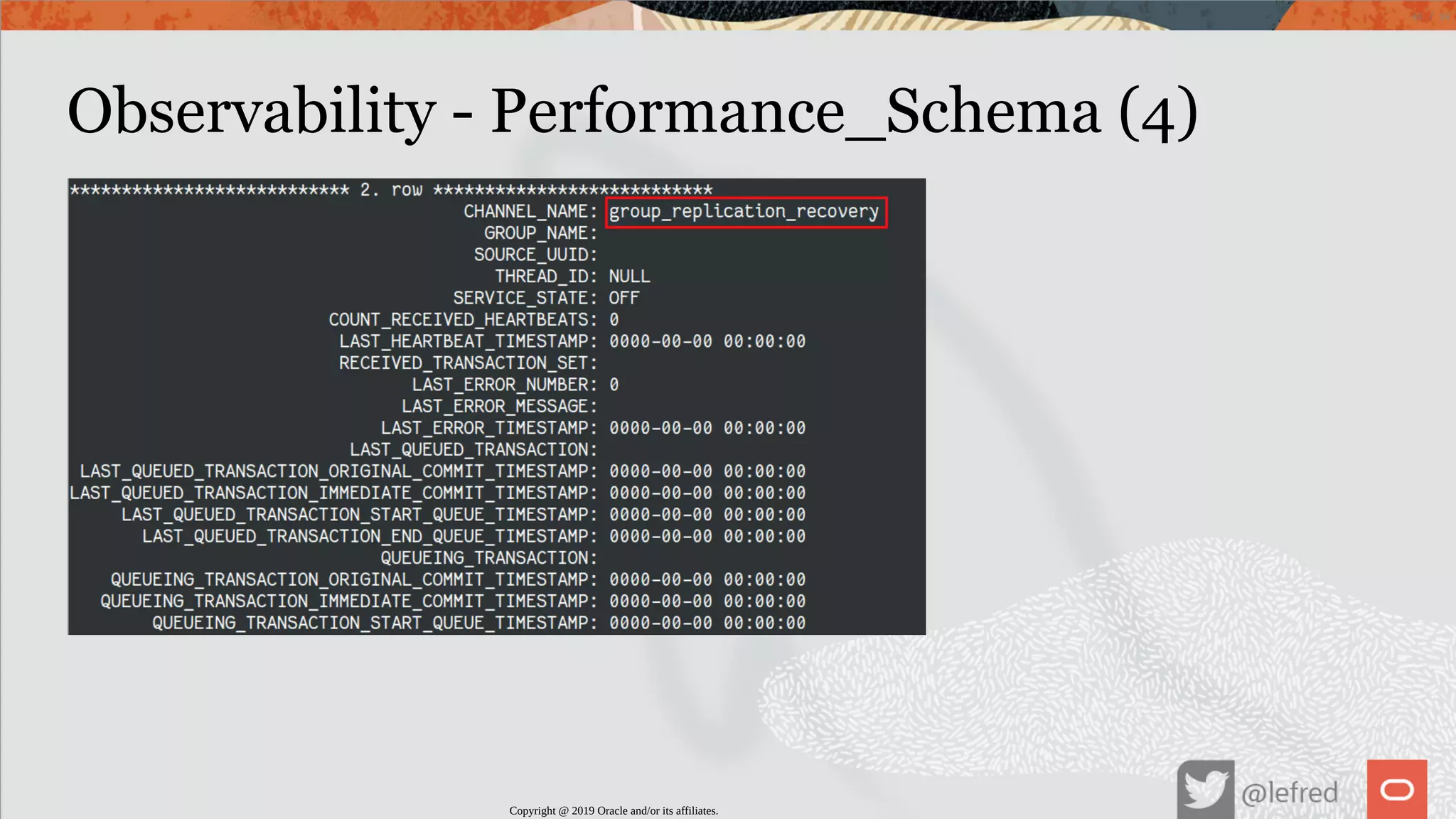
Task: Click the THREAD_ID NULL value
Action: [x=629, y=277]
